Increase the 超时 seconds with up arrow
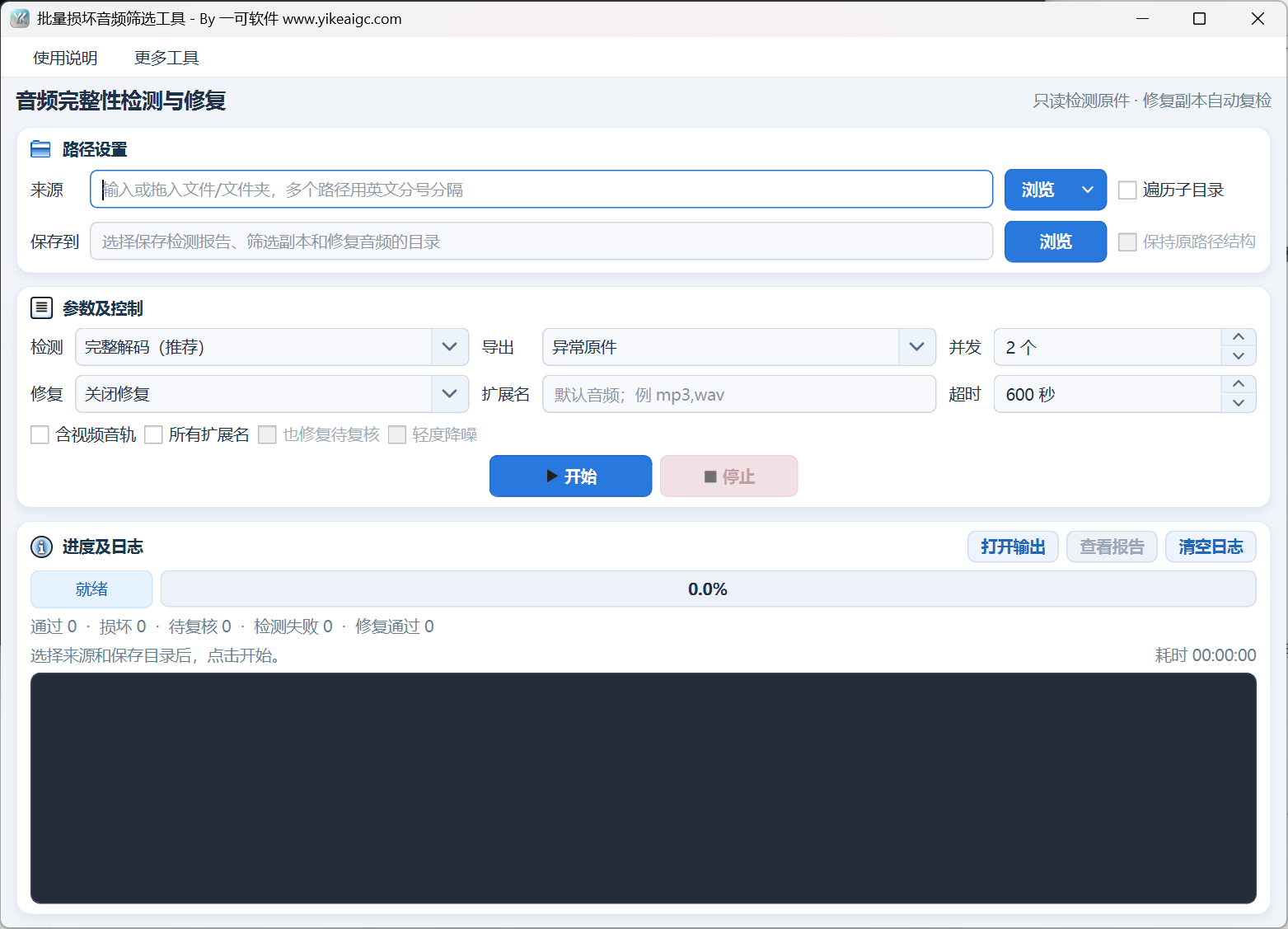This screenshot has width=1288, height=929. point(1239,384)
